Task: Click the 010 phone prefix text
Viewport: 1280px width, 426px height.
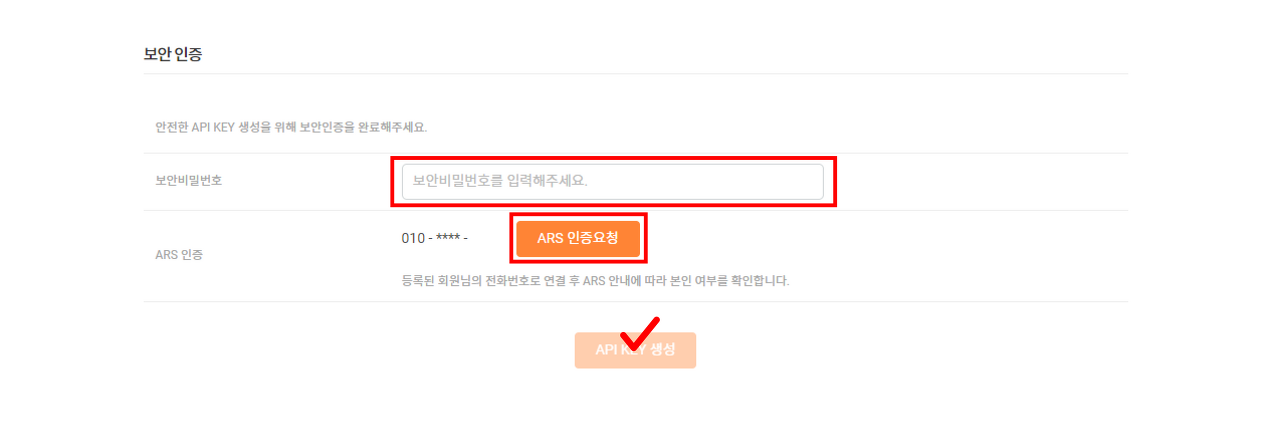Action: tap(412, 238)
